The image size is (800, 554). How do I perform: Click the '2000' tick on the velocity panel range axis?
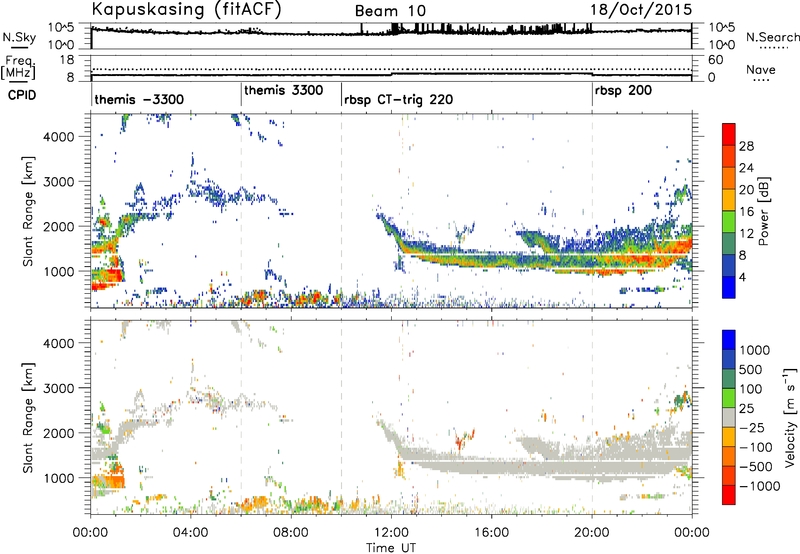tap(59, 433)
